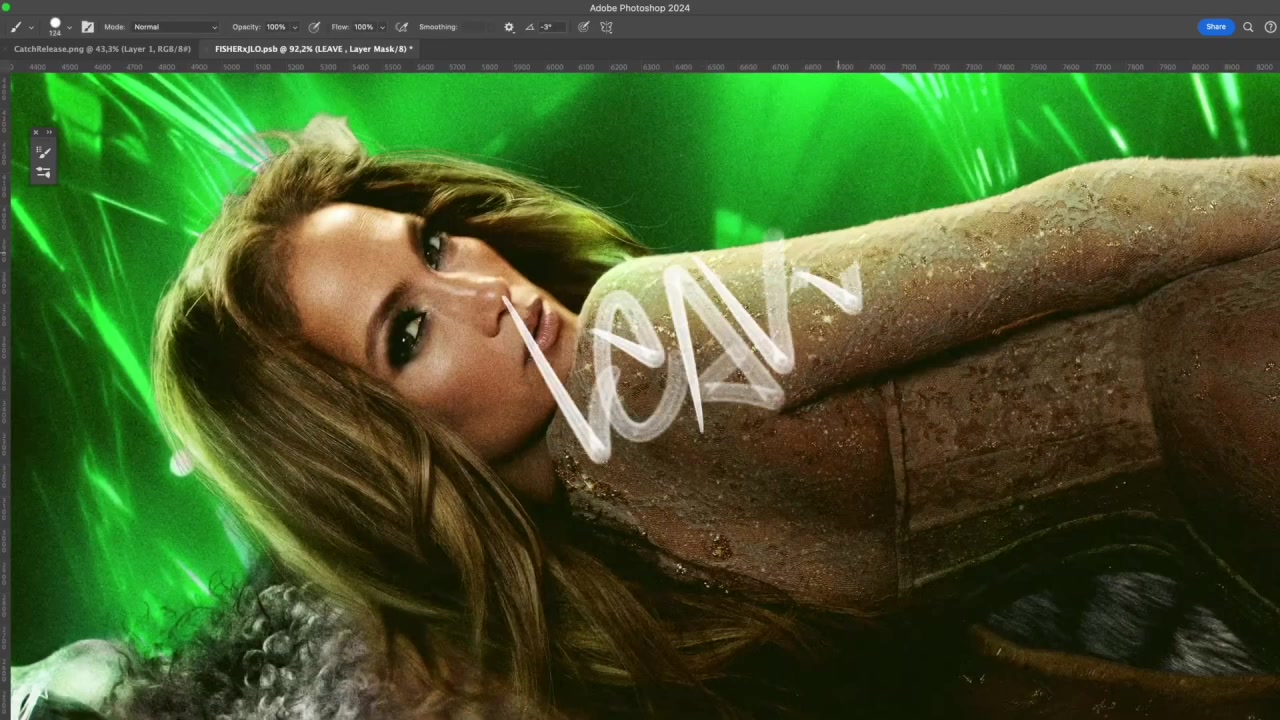Open symmetry paint butterfly options
The width and height of the screenshot is (1280, 720).
(606, 27)
